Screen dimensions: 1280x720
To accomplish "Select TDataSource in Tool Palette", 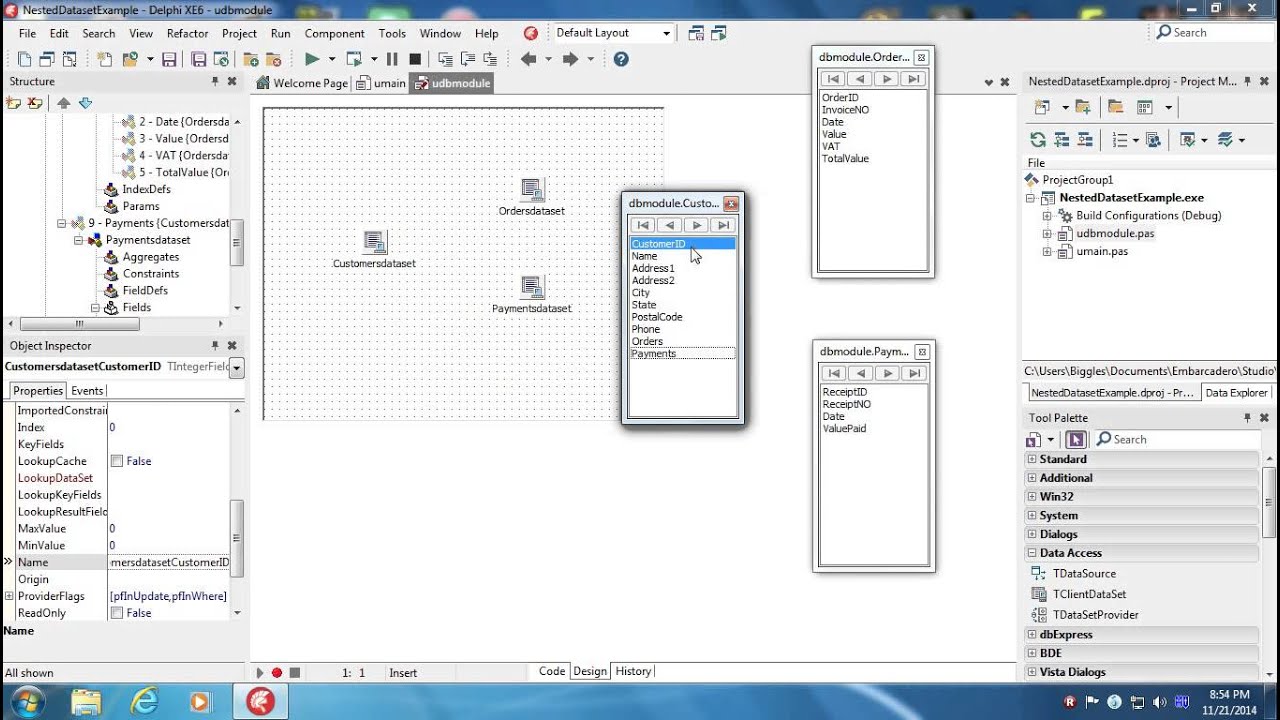I will click(x=1084, y=574).
